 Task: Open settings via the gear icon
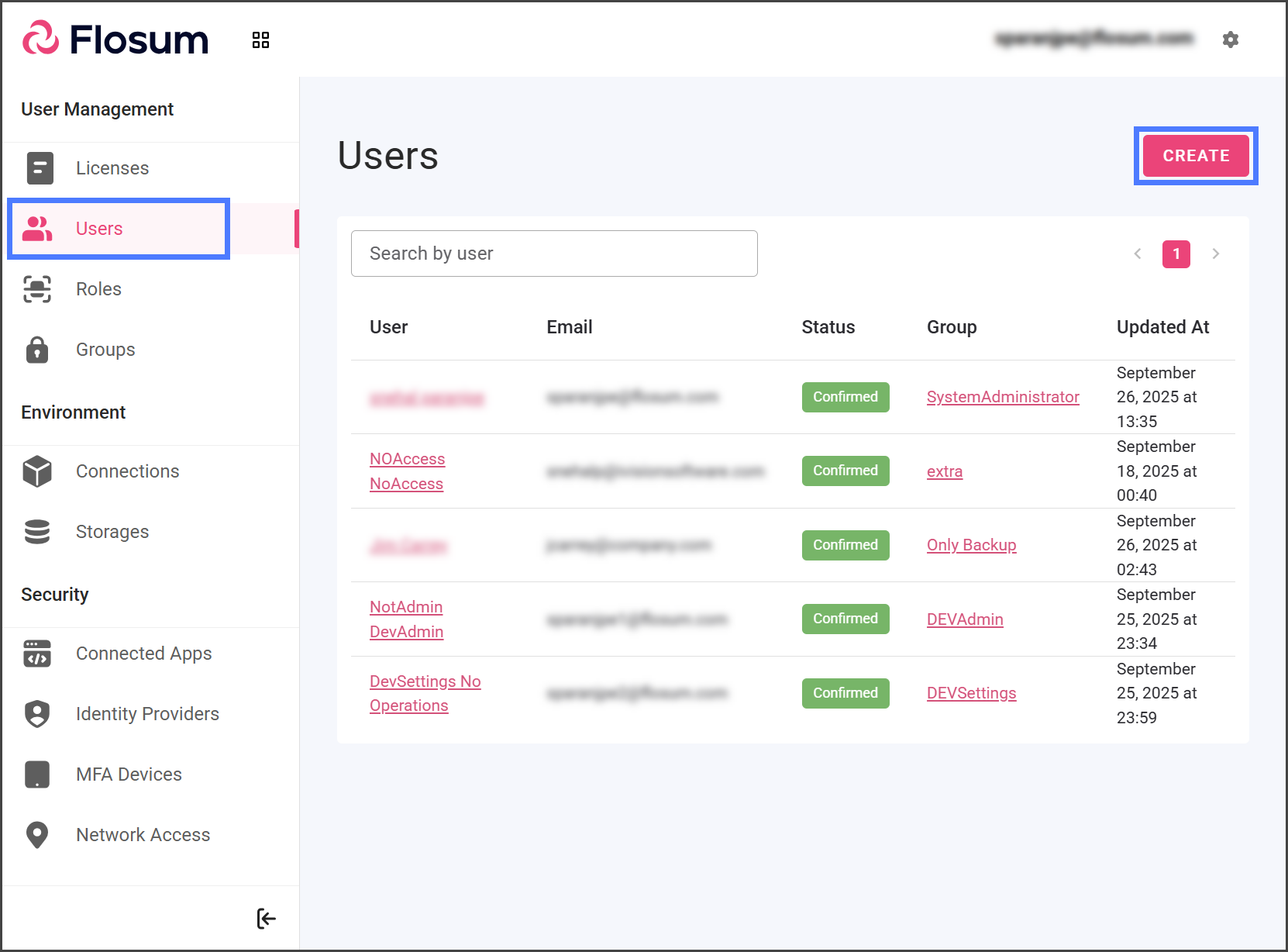coord(1230,40)
